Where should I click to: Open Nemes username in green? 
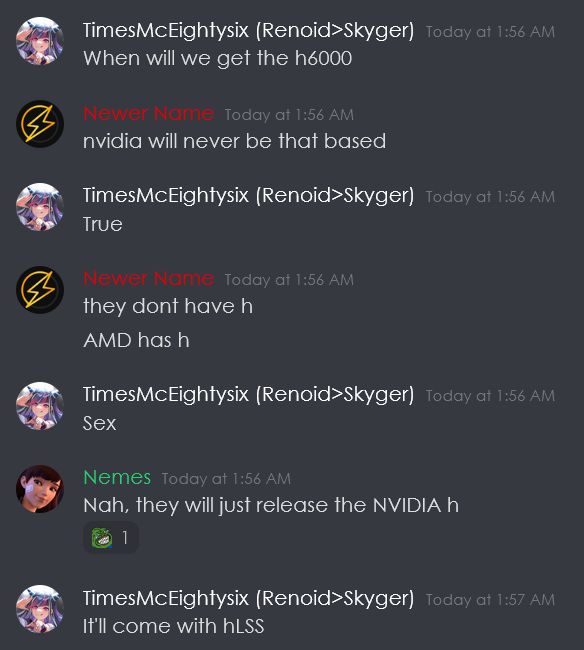[x=117, y=478]
